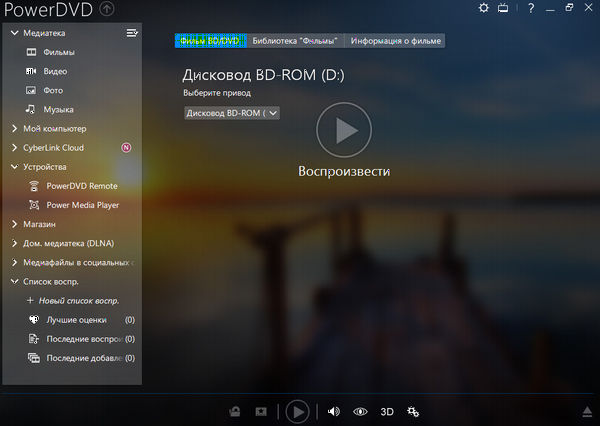This screenshot has height=426, width=600.
Task: Open playback settings gears in bottom bar
Action: click(413, 411)
